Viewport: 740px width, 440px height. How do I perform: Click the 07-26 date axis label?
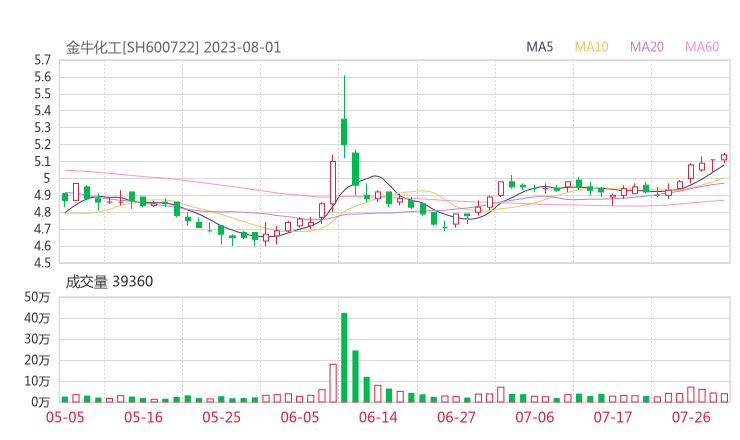click(x=691, y=417)
